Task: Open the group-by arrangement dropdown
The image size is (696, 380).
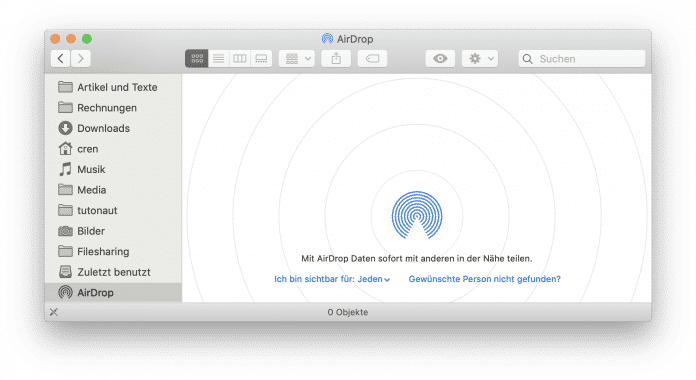Action: tap(297, 59)
